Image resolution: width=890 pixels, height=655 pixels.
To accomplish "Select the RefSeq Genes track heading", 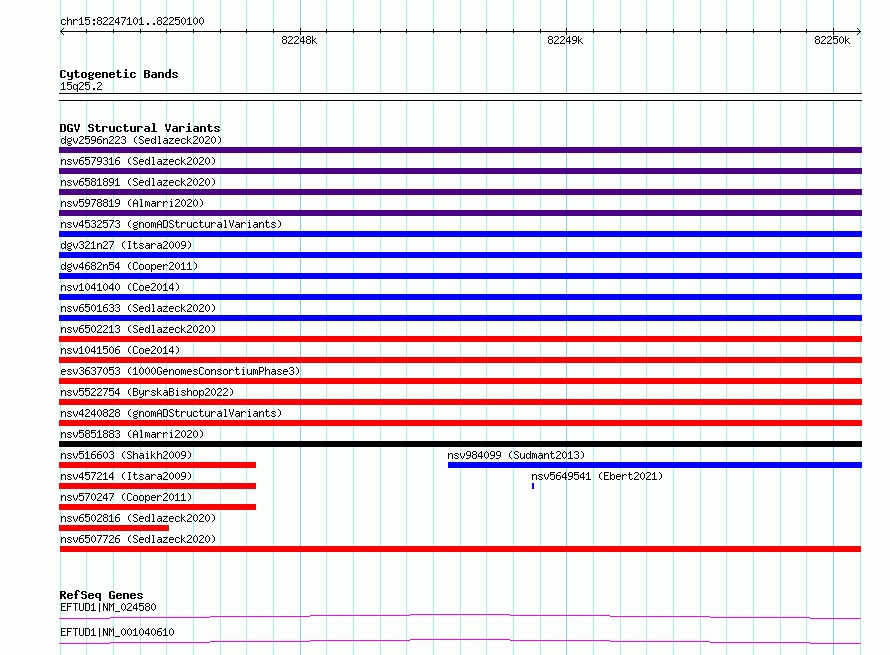I will (x=101, y=595).
